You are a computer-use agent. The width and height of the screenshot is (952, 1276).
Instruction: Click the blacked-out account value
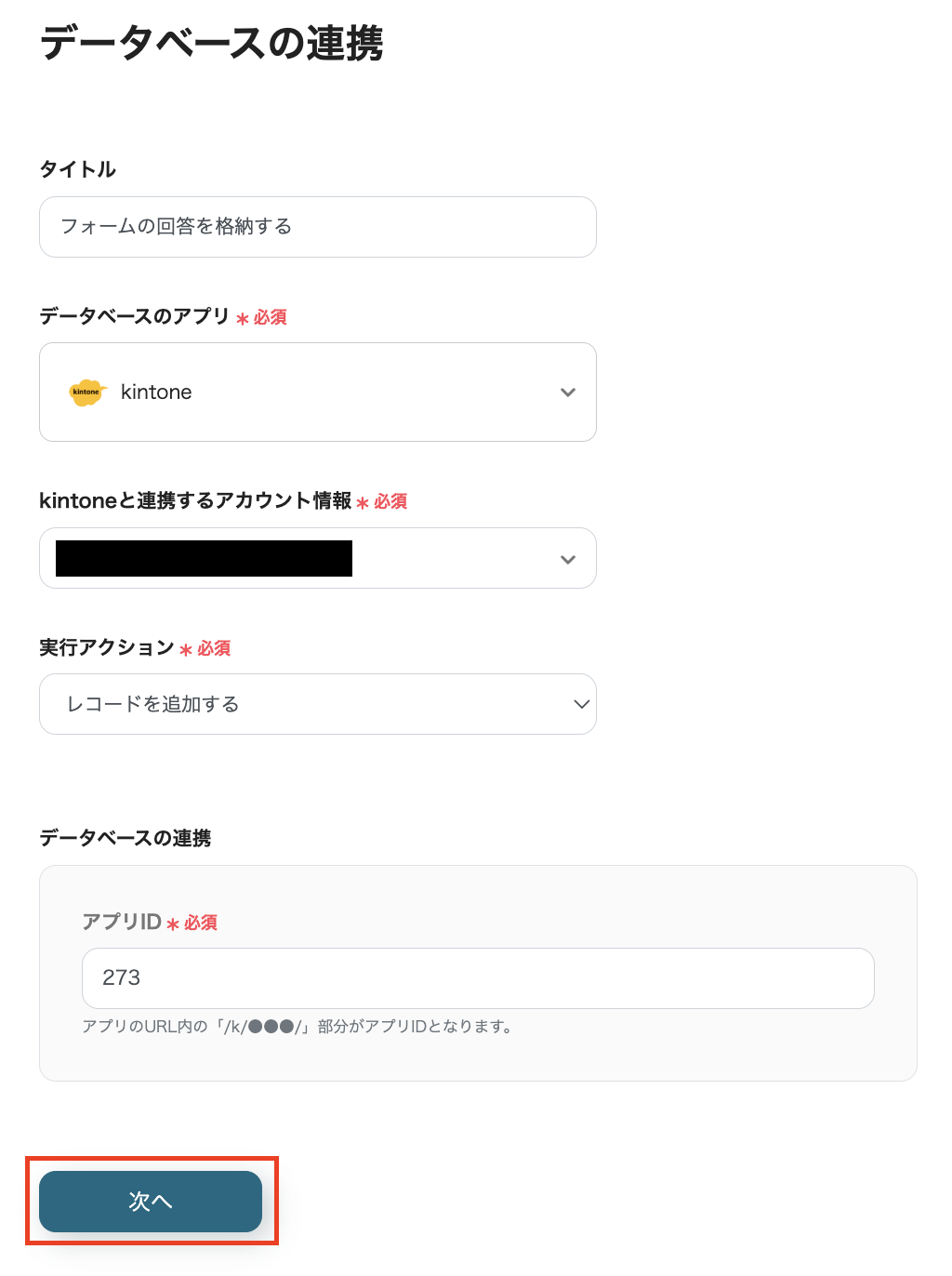point(204,559)
